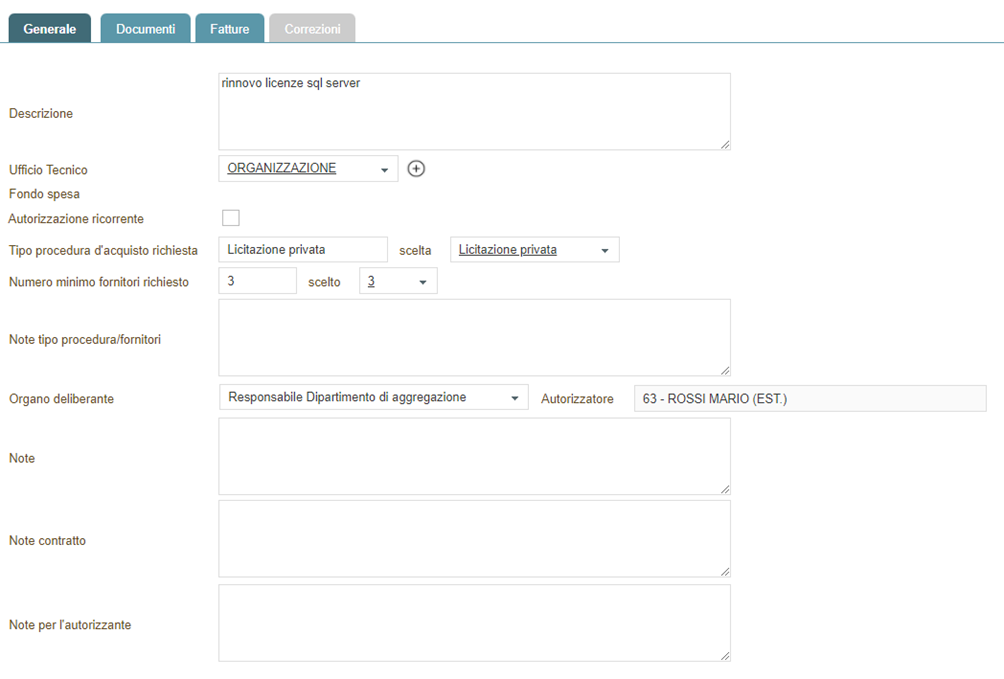Click the Note per l'autorizzante text area
1004x679 pixels.
tap(474, 623)
